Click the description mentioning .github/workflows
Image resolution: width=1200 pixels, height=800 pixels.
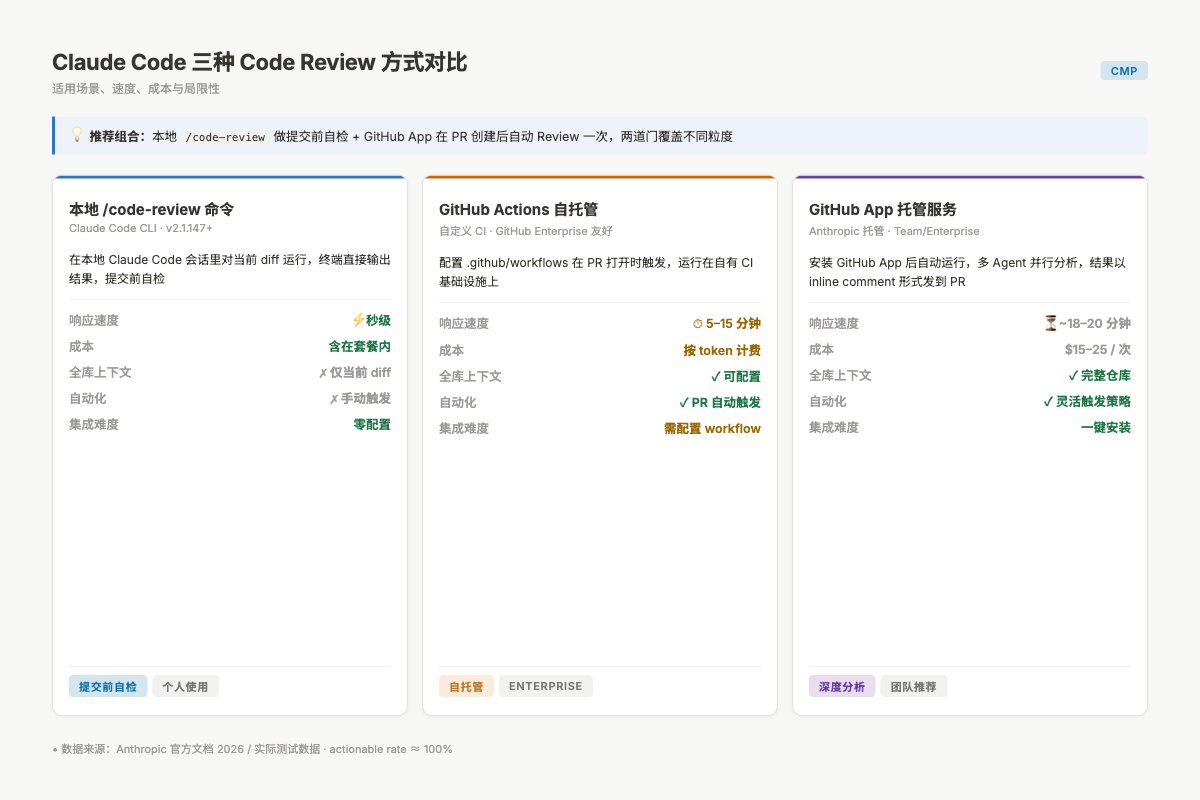(x=598, y=272)
